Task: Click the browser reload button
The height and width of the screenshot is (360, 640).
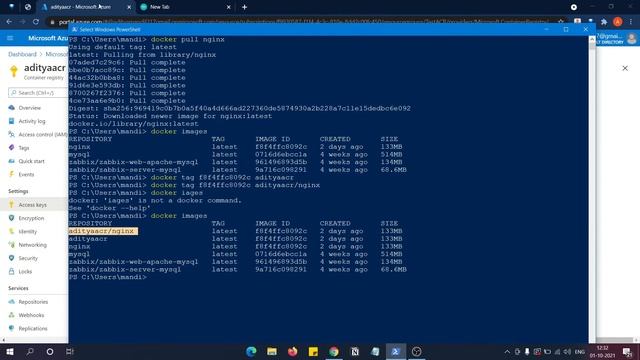Action: pyautogui.click(x=36, y=22)
